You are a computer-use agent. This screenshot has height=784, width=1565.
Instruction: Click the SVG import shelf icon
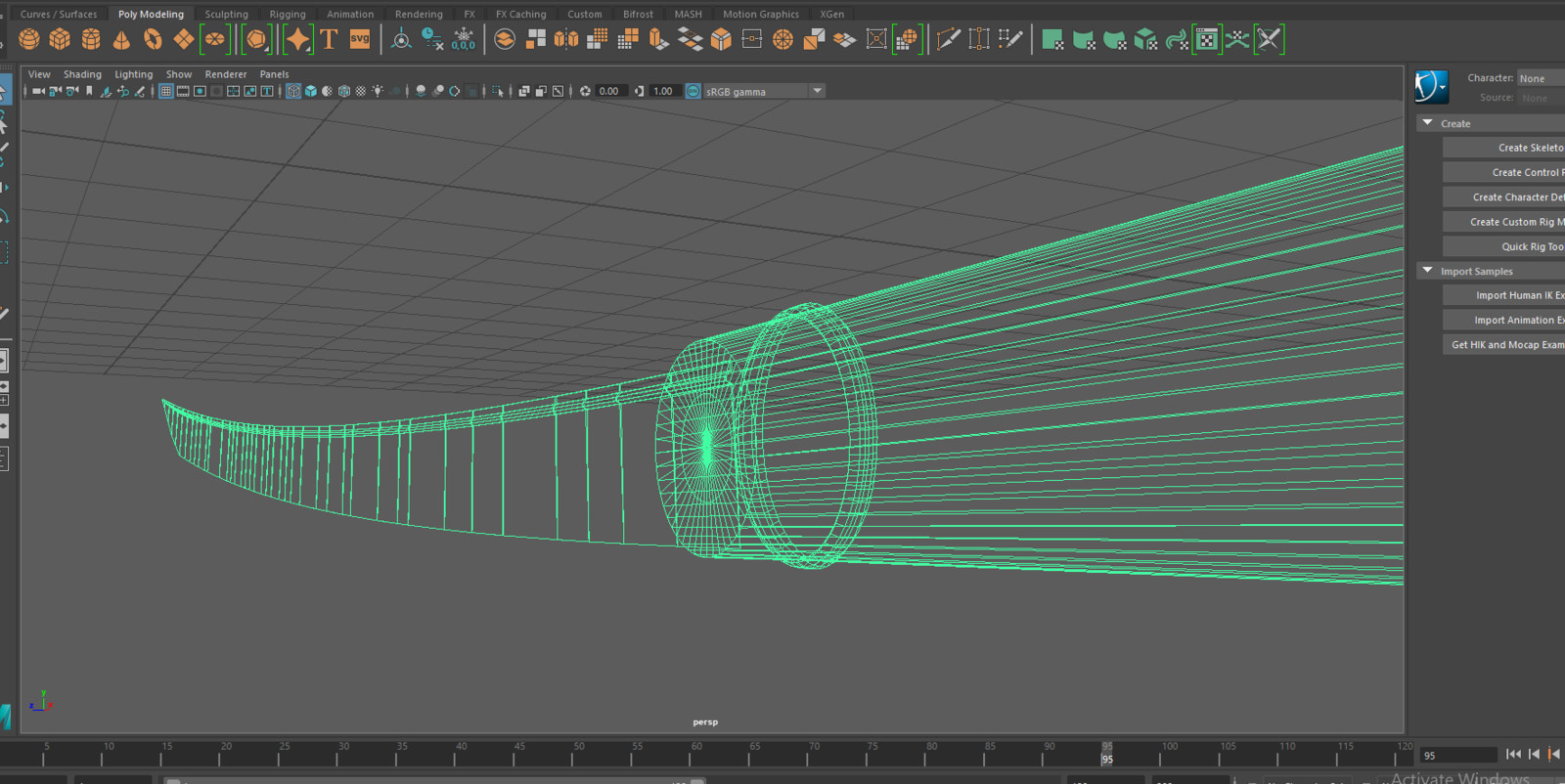(x=360, y=39)
